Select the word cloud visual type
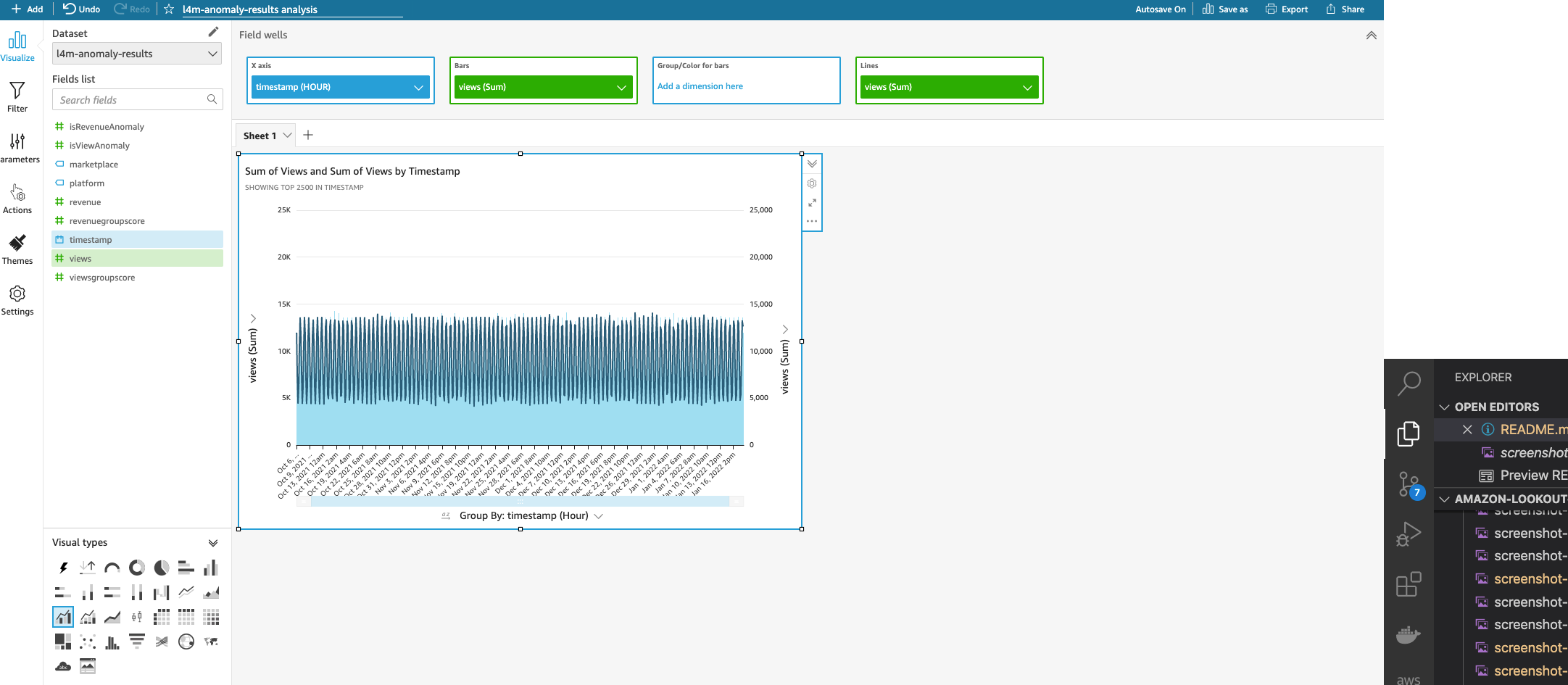 [x=63, y=666]
